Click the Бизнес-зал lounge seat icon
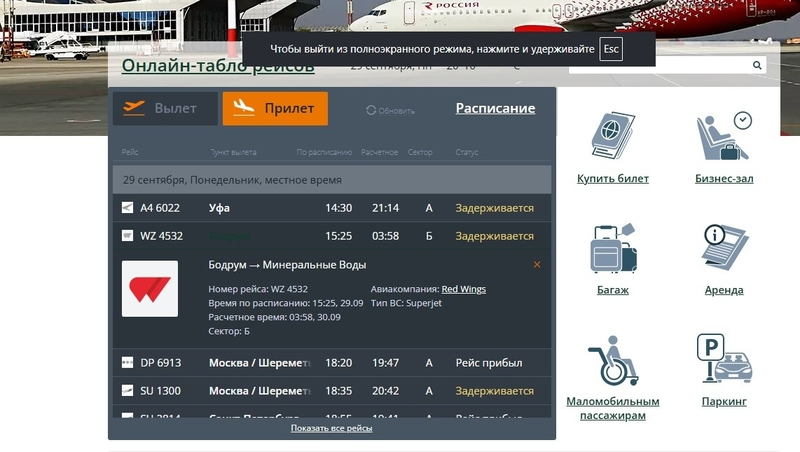 (723, 137)
